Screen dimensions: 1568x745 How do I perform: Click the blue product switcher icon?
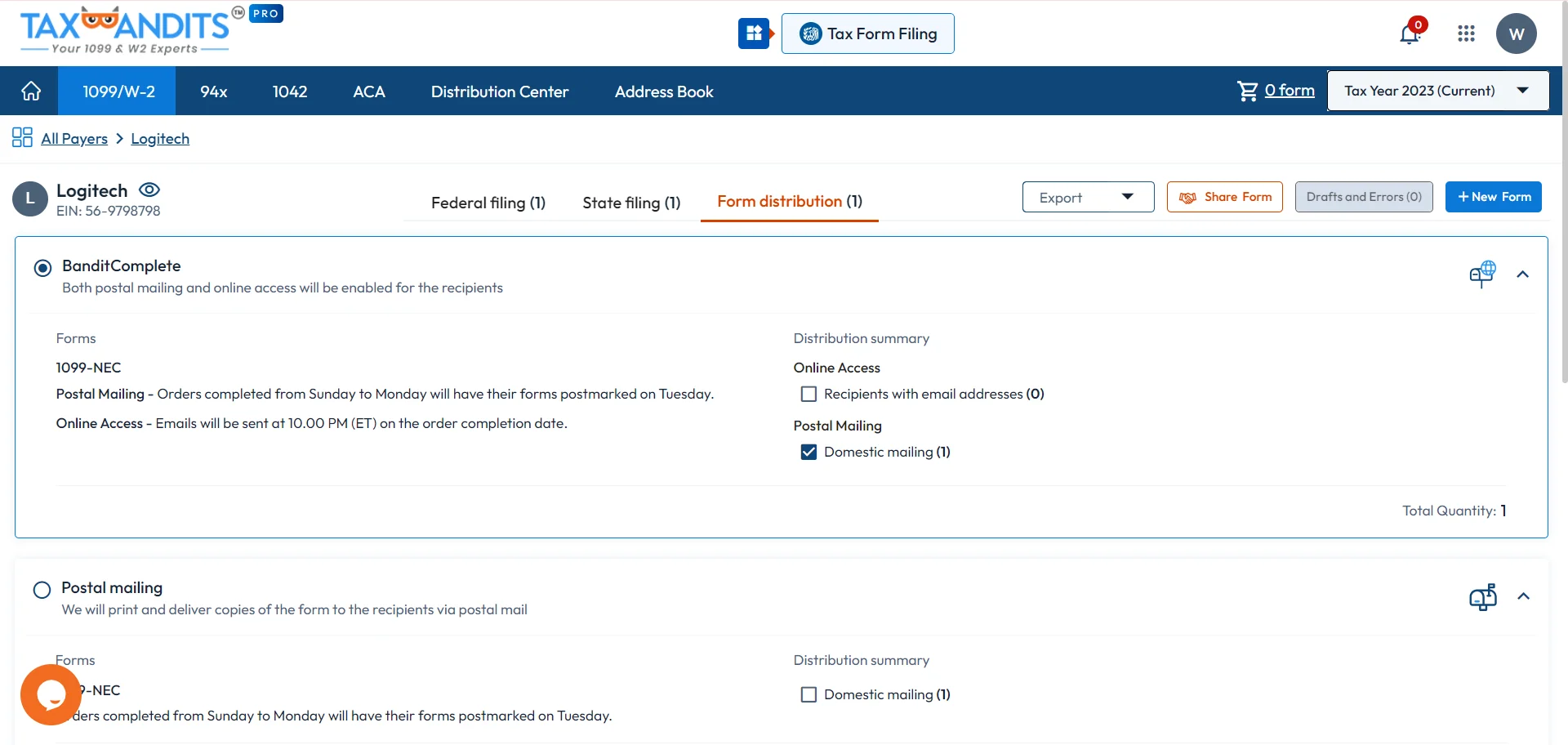coord(754,33)
